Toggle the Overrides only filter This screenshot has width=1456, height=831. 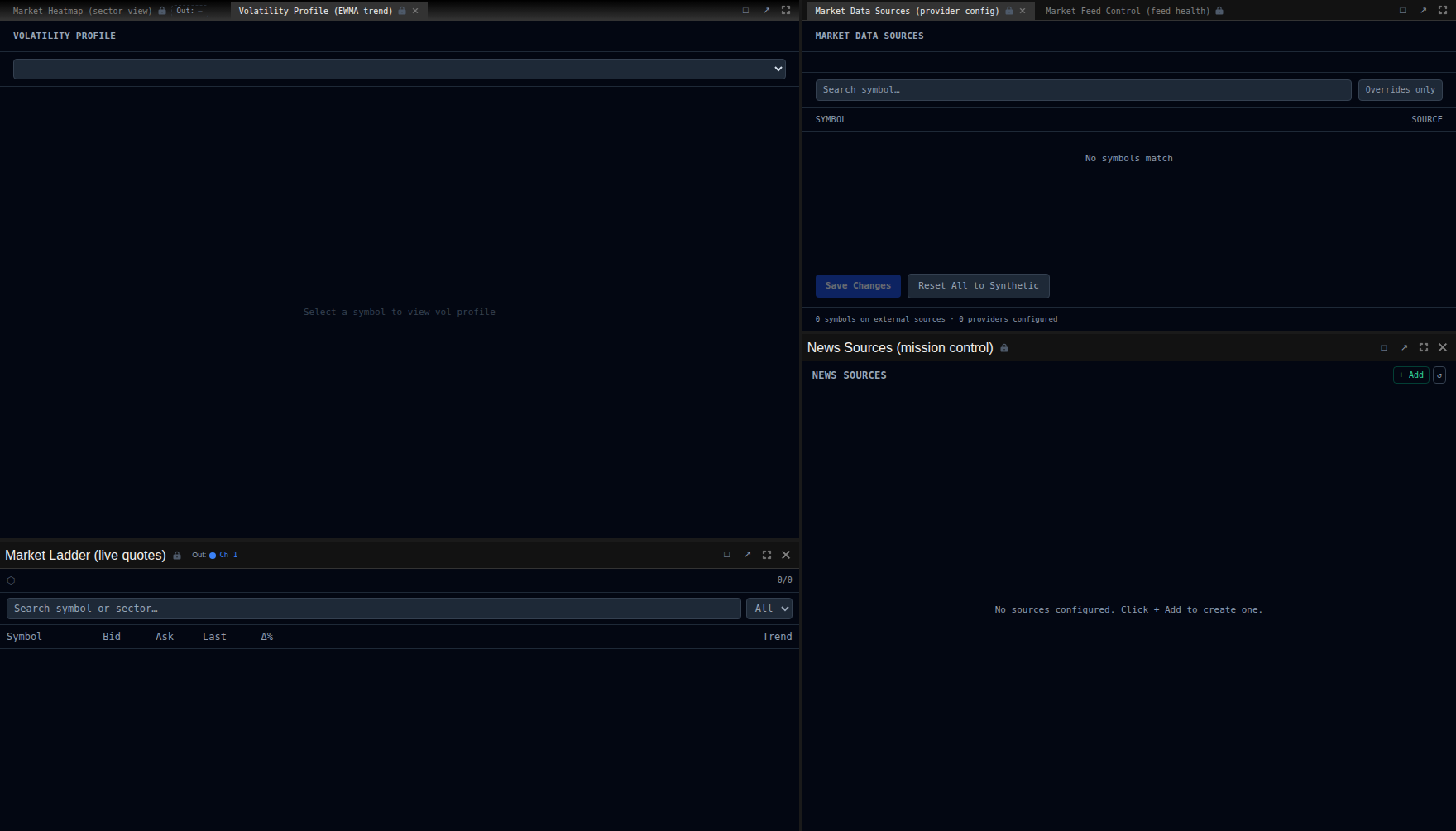(1400, 89)
